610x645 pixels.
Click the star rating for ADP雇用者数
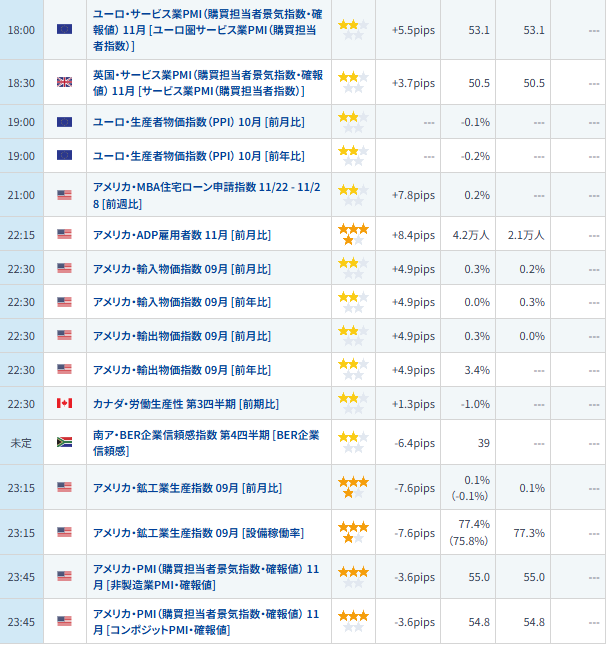(352, 234)
